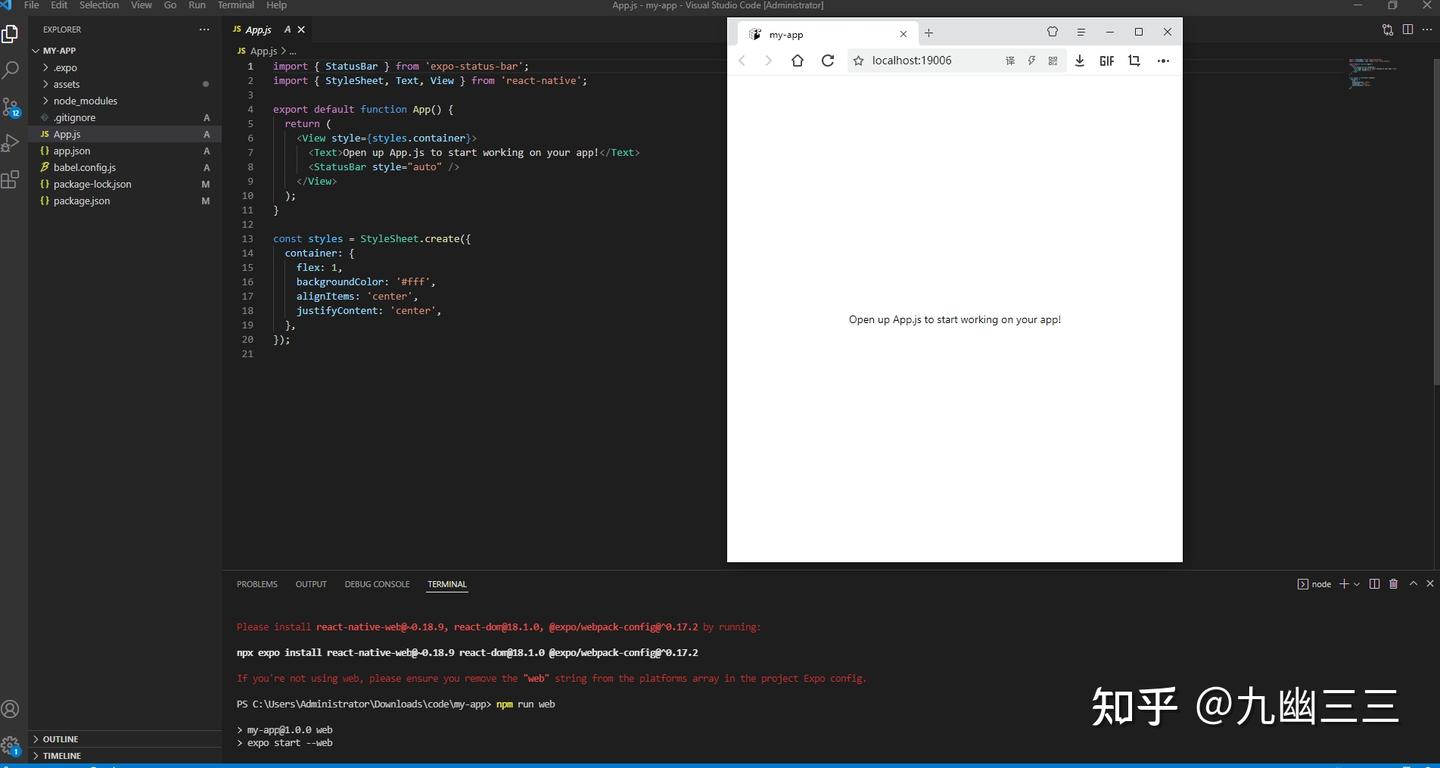Screen dimensions: 1440x768
Task: Click the download icon in the browser toolbar
Action: 1079,61
